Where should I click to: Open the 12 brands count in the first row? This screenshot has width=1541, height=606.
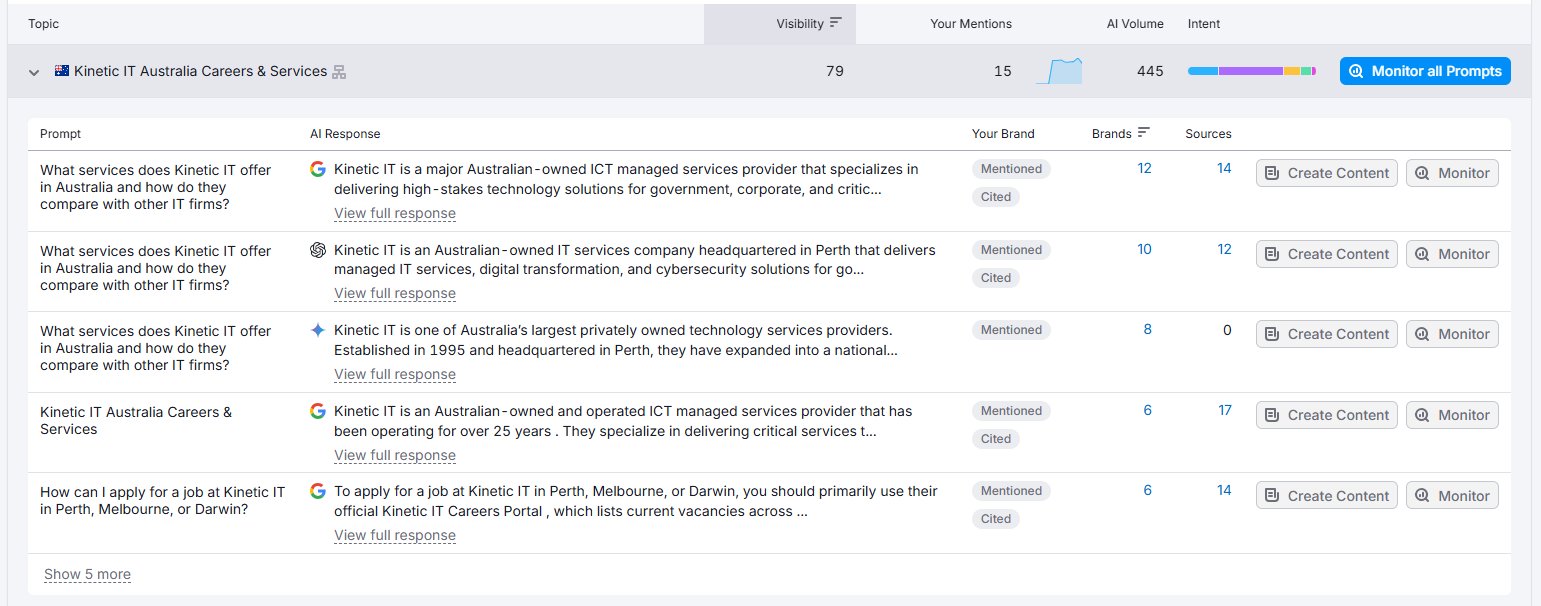(1145, 168)
